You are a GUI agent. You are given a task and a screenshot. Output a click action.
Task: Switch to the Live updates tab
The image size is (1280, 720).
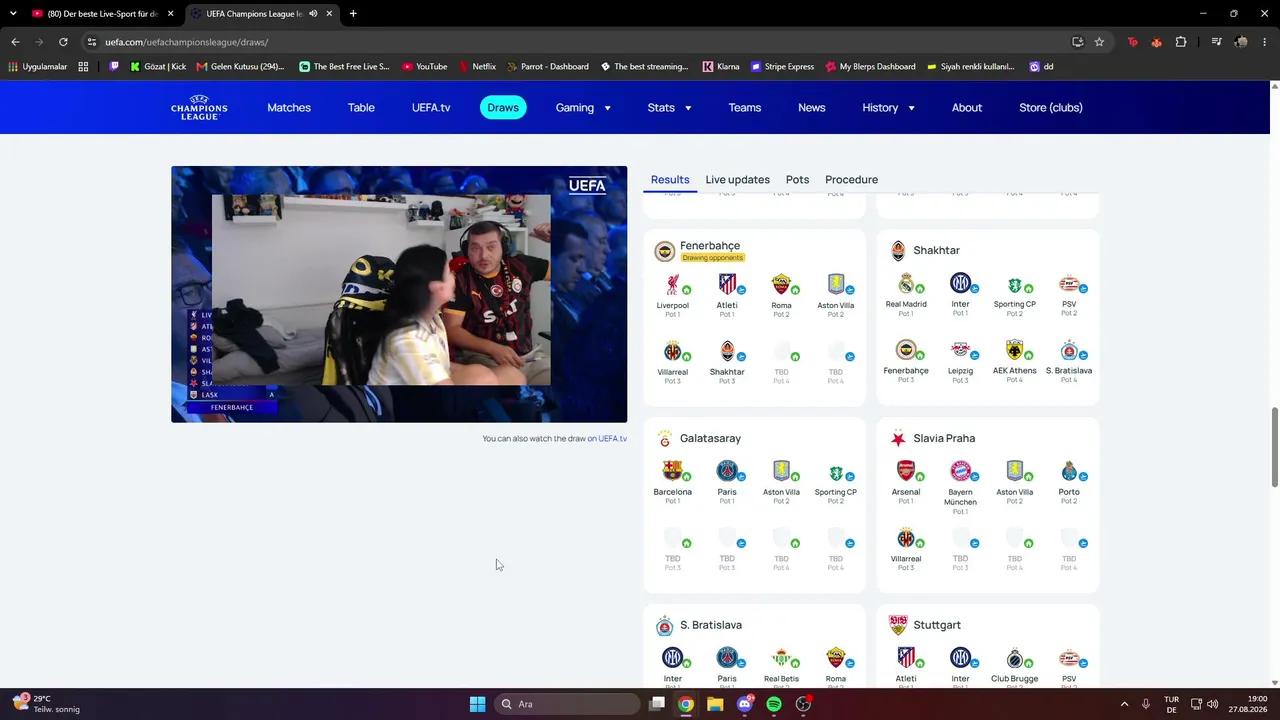[737, 180]
